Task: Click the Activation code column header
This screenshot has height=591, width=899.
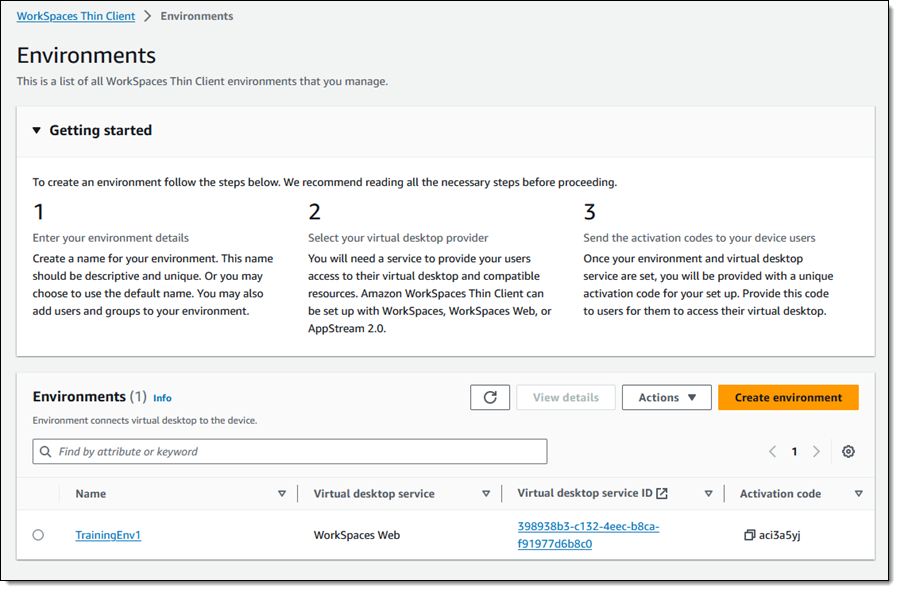Action: [x=780, y=494]
